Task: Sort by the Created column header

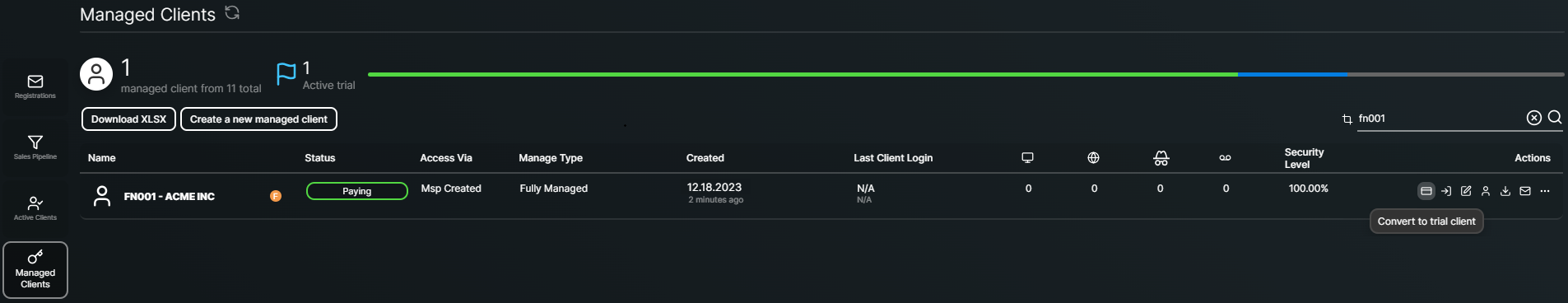Action: (705, 158)
